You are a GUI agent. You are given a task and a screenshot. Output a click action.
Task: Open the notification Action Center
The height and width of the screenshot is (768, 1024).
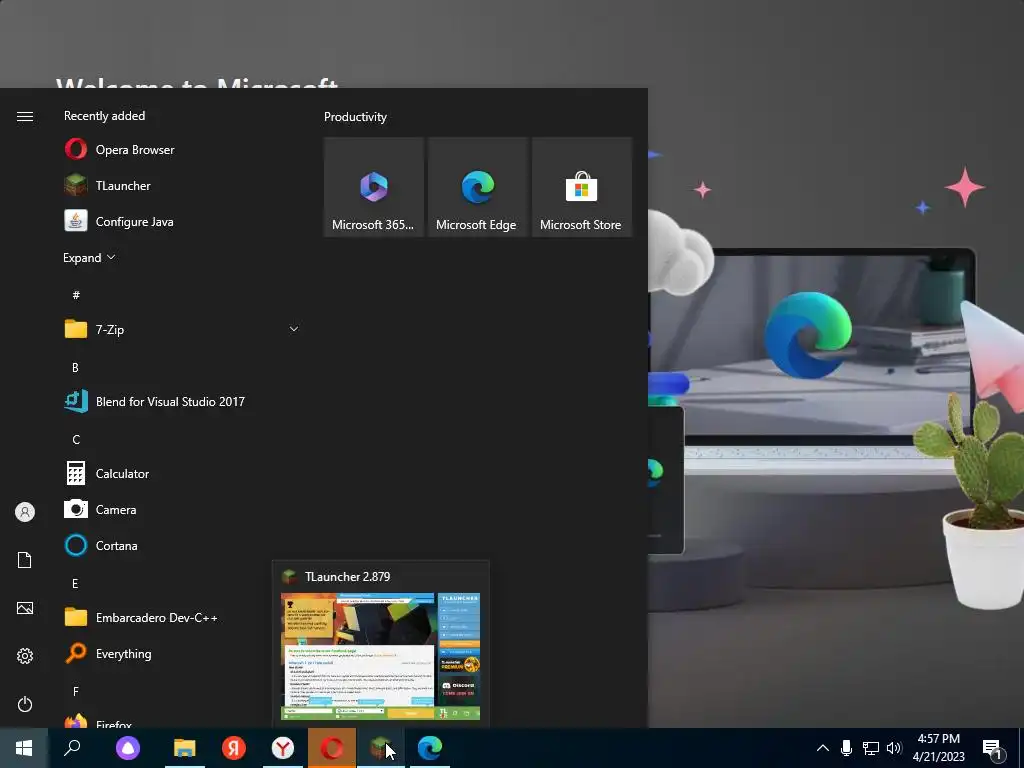[x=993, y=748]
